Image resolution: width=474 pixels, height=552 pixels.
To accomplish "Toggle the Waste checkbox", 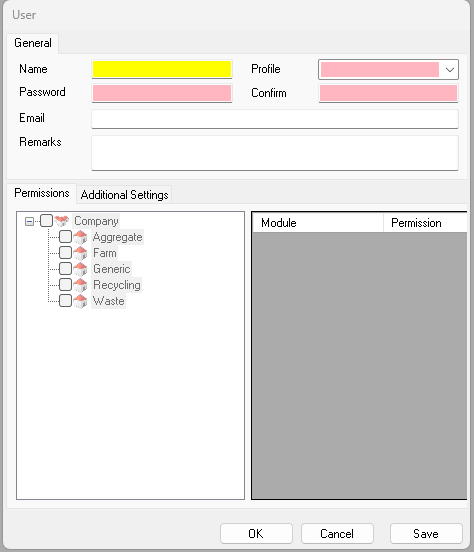I will click(66, 301).
